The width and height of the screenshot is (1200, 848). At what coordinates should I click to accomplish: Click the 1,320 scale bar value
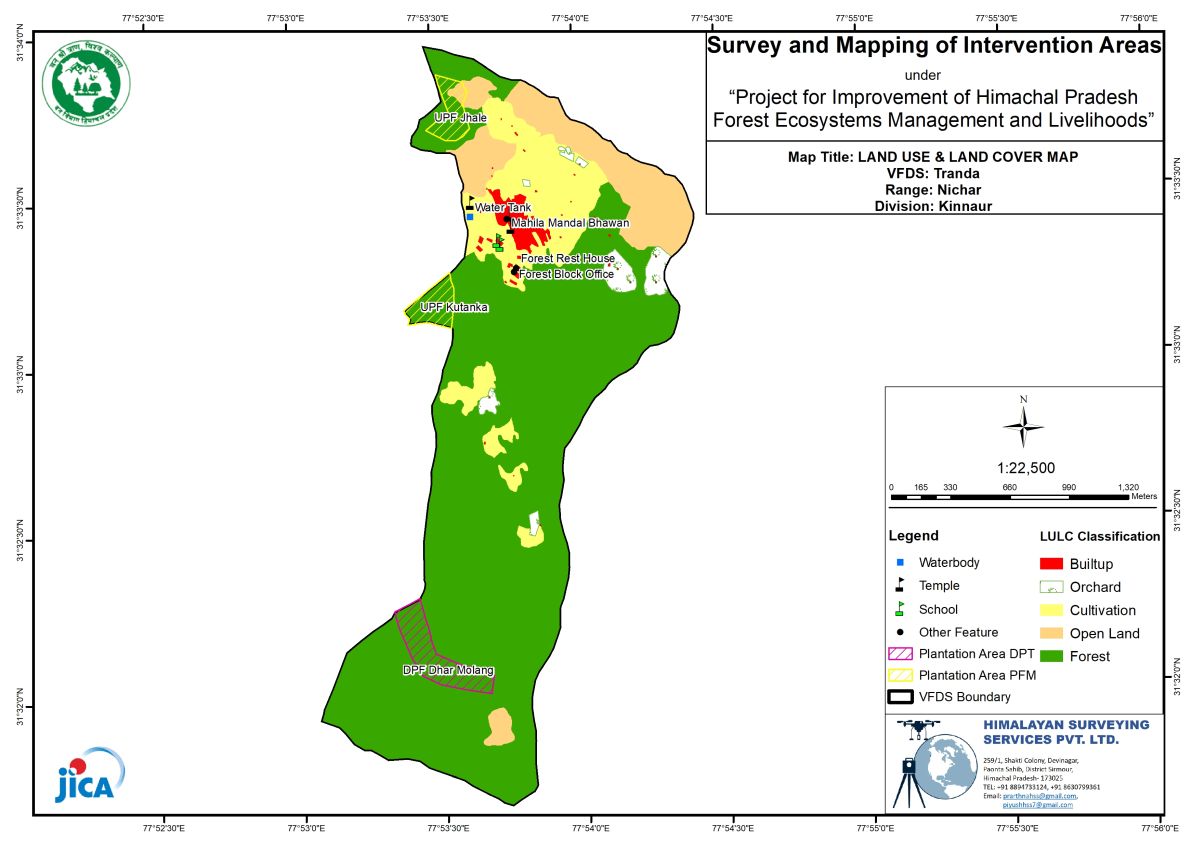(1128, 487)
